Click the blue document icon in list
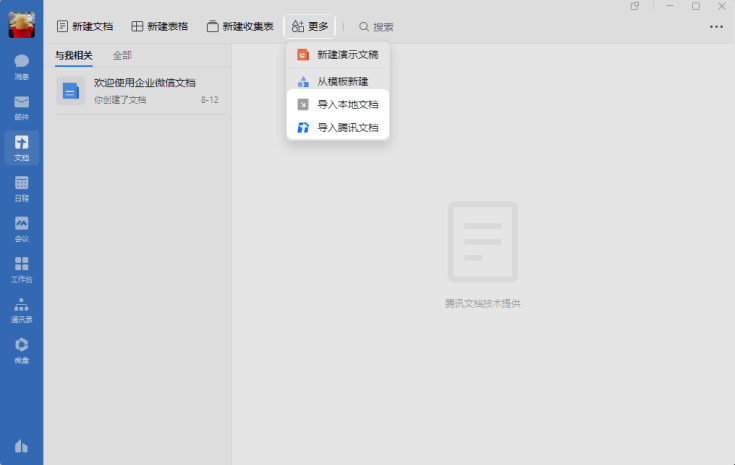The width and height of the screenshot is (735, 465). (x=71, y=91)
